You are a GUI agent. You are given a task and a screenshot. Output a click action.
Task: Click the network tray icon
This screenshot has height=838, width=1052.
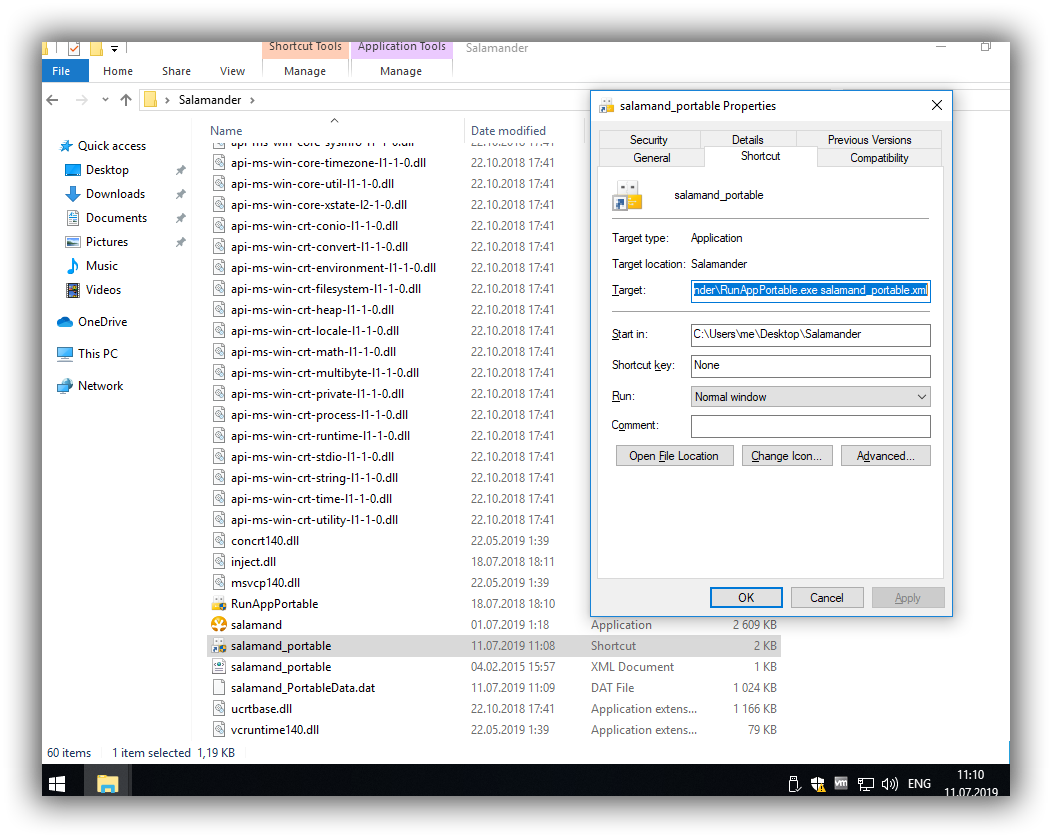pos(865,784)
